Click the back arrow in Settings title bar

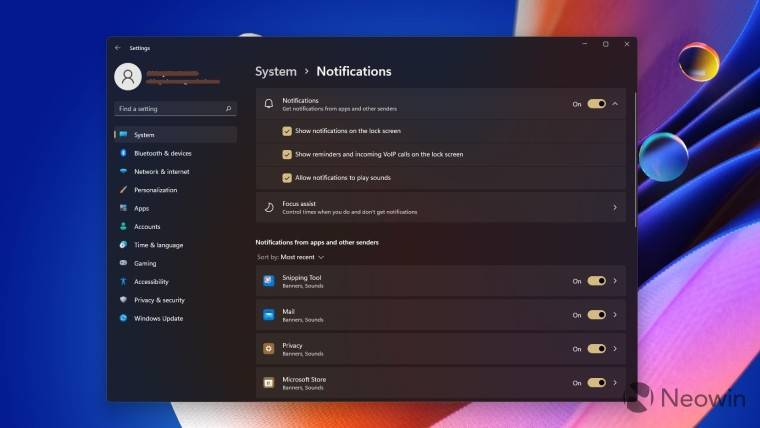pyautogui.click(x=118, y=48)
